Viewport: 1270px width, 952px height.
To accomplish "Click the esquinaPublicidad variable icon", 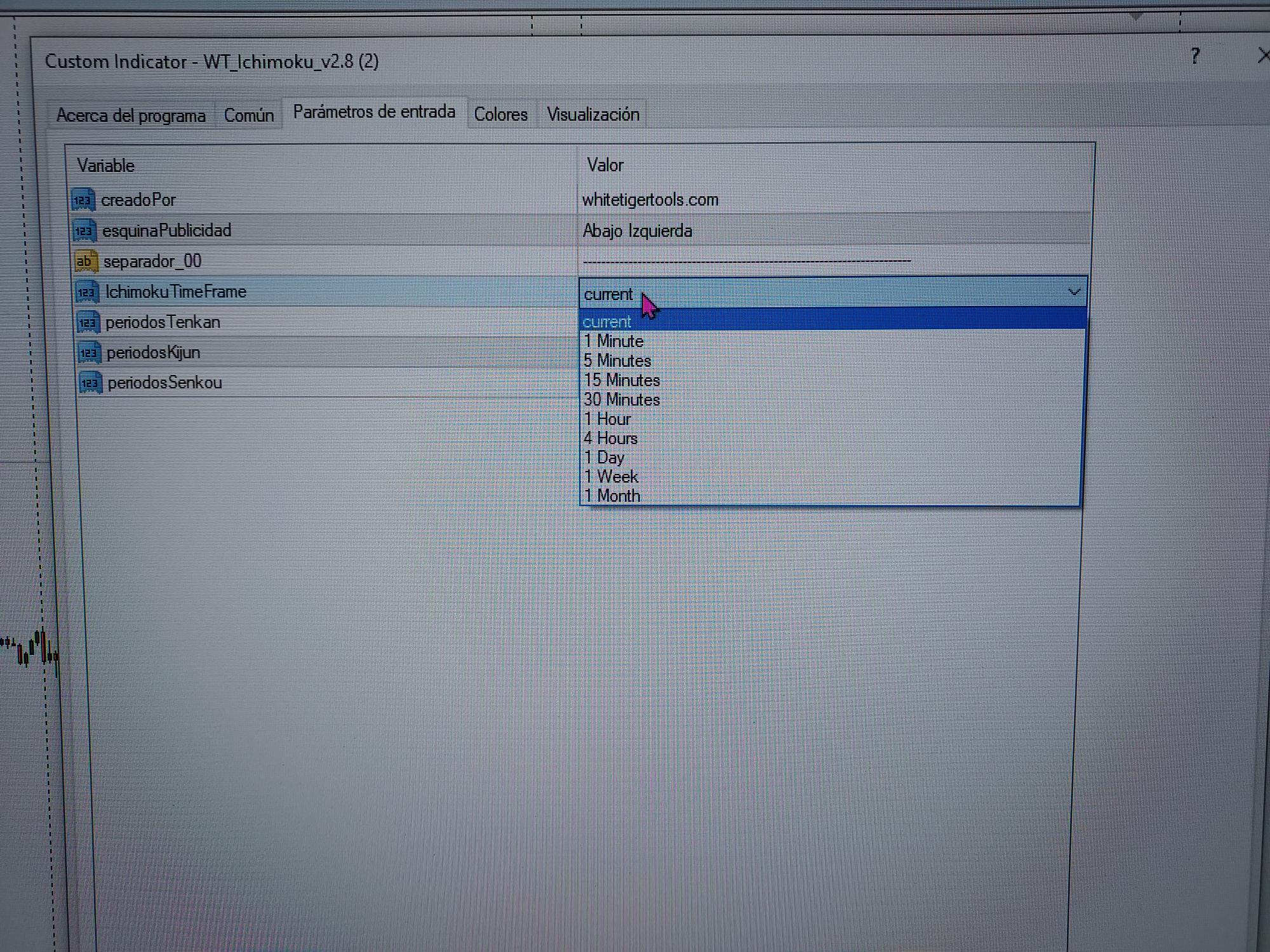I will [84, 231].
